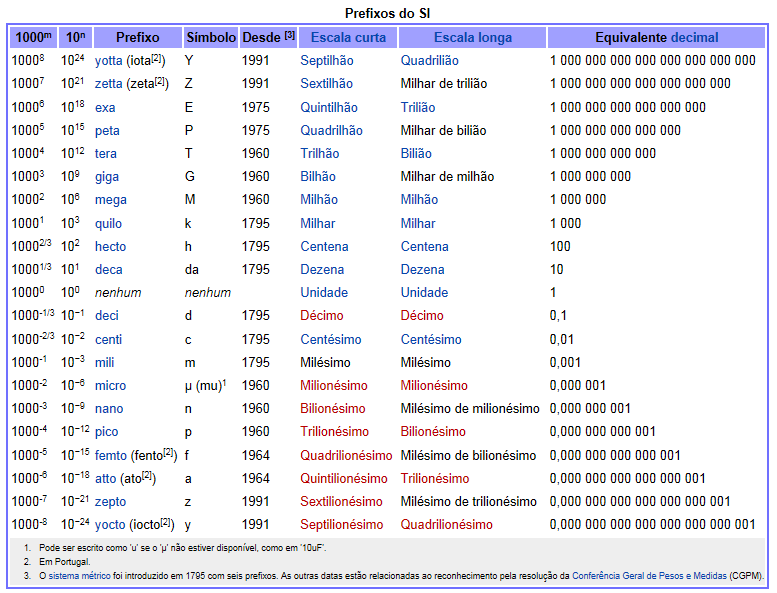Follow the hecto prefix link

point(110,247)
